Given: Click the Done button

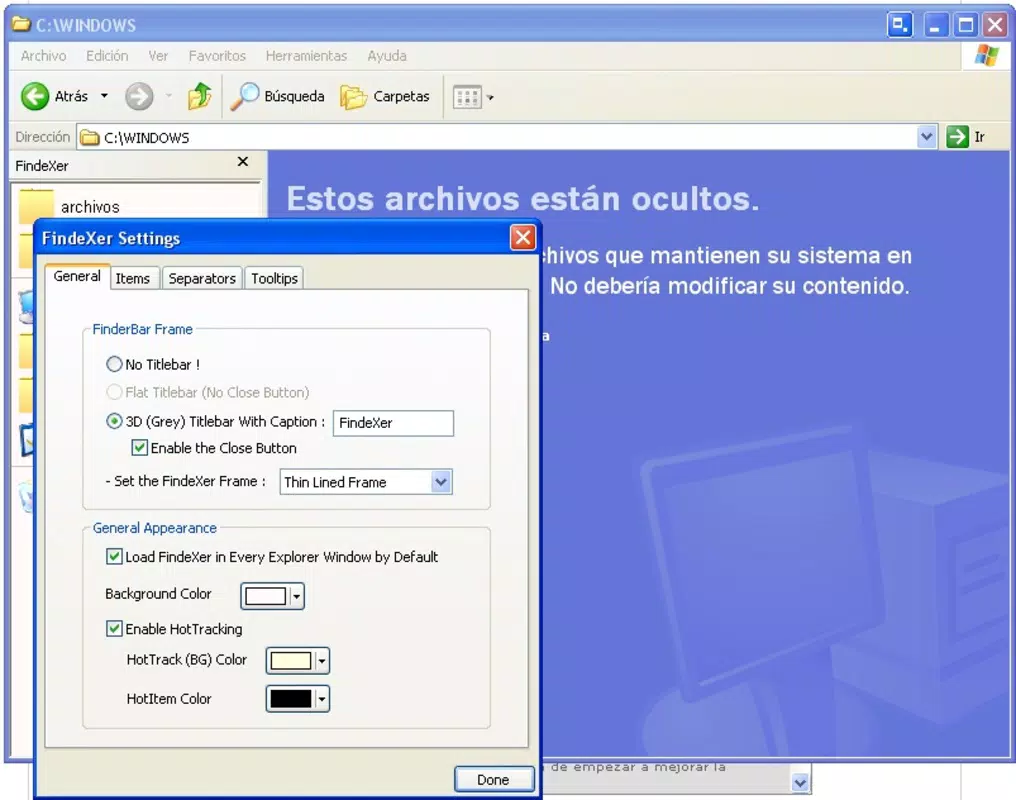Looking at the screenshot, I should pyautogui.click(x=494, y=779).
